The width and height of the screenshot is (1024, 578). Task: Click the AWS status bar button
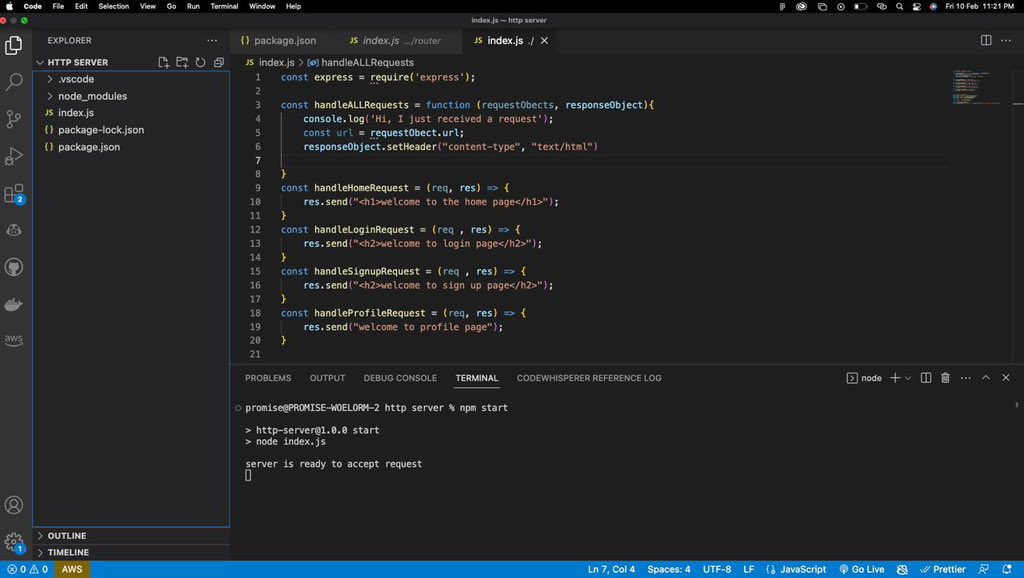tap(72, 570)
